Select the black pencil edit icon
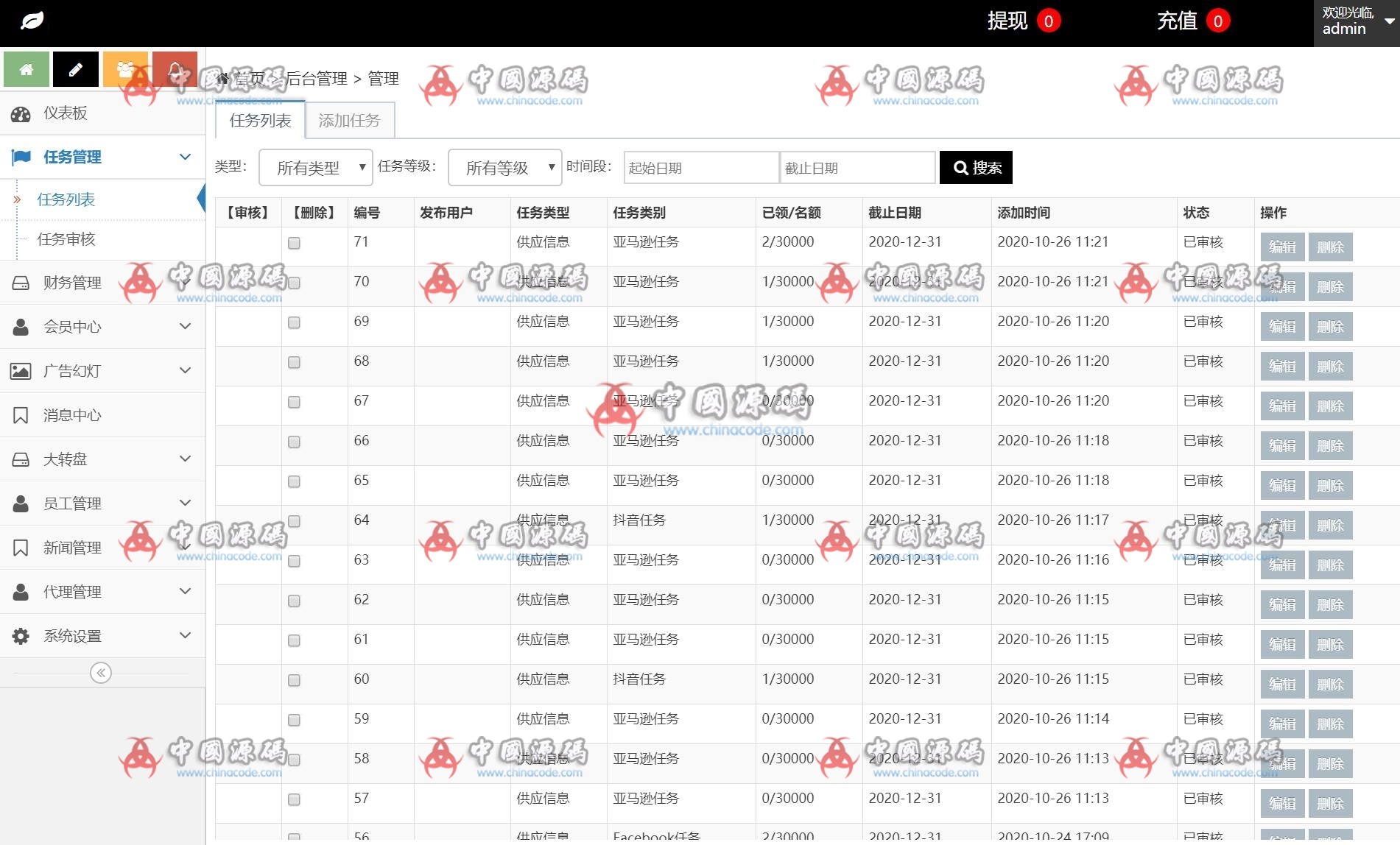 point(76,68)
